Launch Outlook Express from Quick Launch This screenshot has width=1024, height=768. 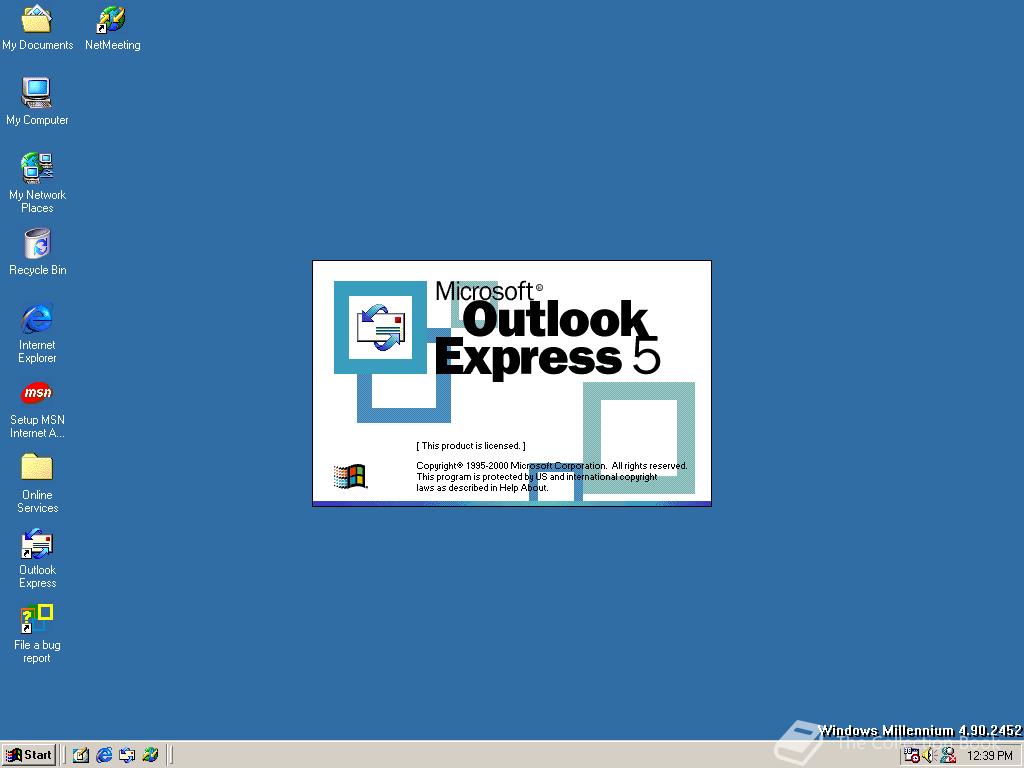(x=127, y=755)
